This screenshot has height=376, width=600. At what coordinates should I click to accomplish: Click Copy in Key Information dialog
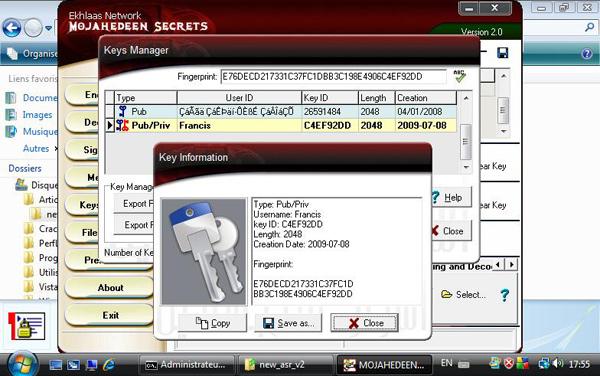tap(212, 323)
